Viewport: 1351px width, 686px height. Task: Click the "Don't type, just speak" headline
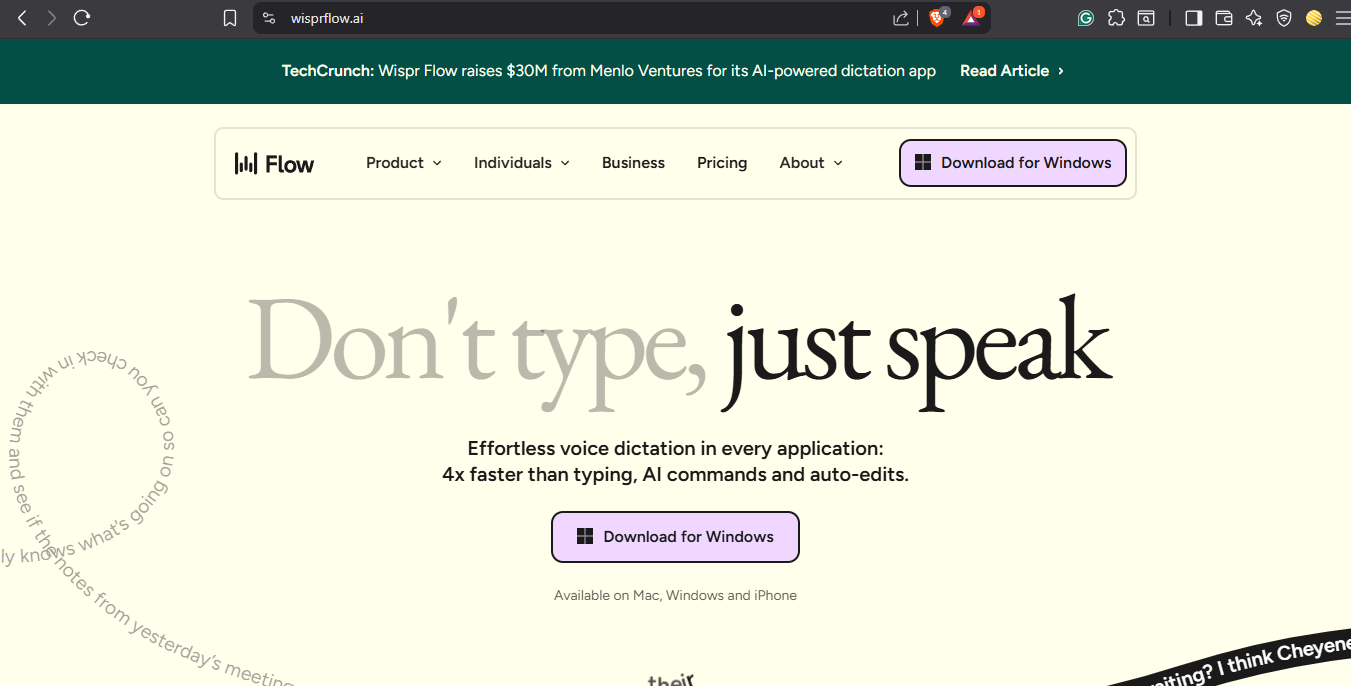click(x=679, y=350)
